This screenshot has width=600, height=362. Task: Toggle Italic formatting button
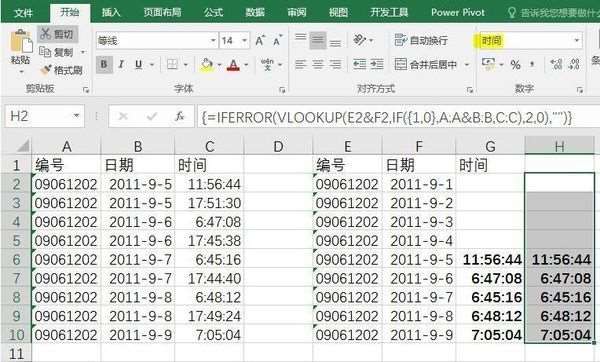click(121, 64)
